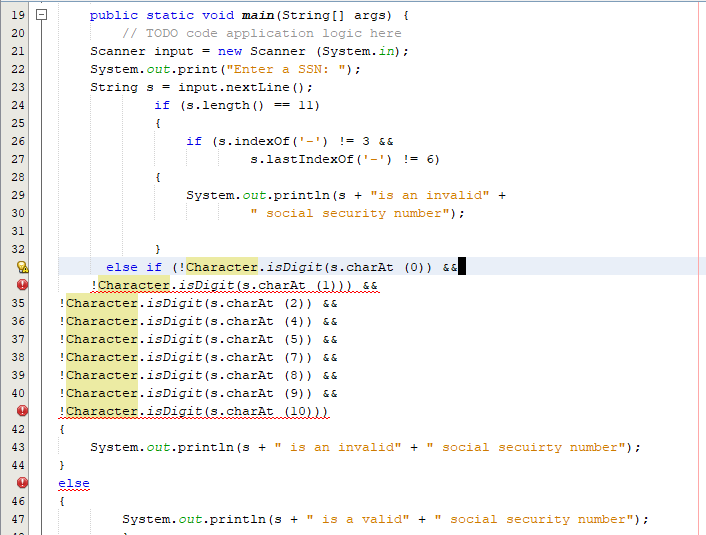Click the error icon beside the else line
The width and height of the screenshot is (706, 535).
[23, 483]
